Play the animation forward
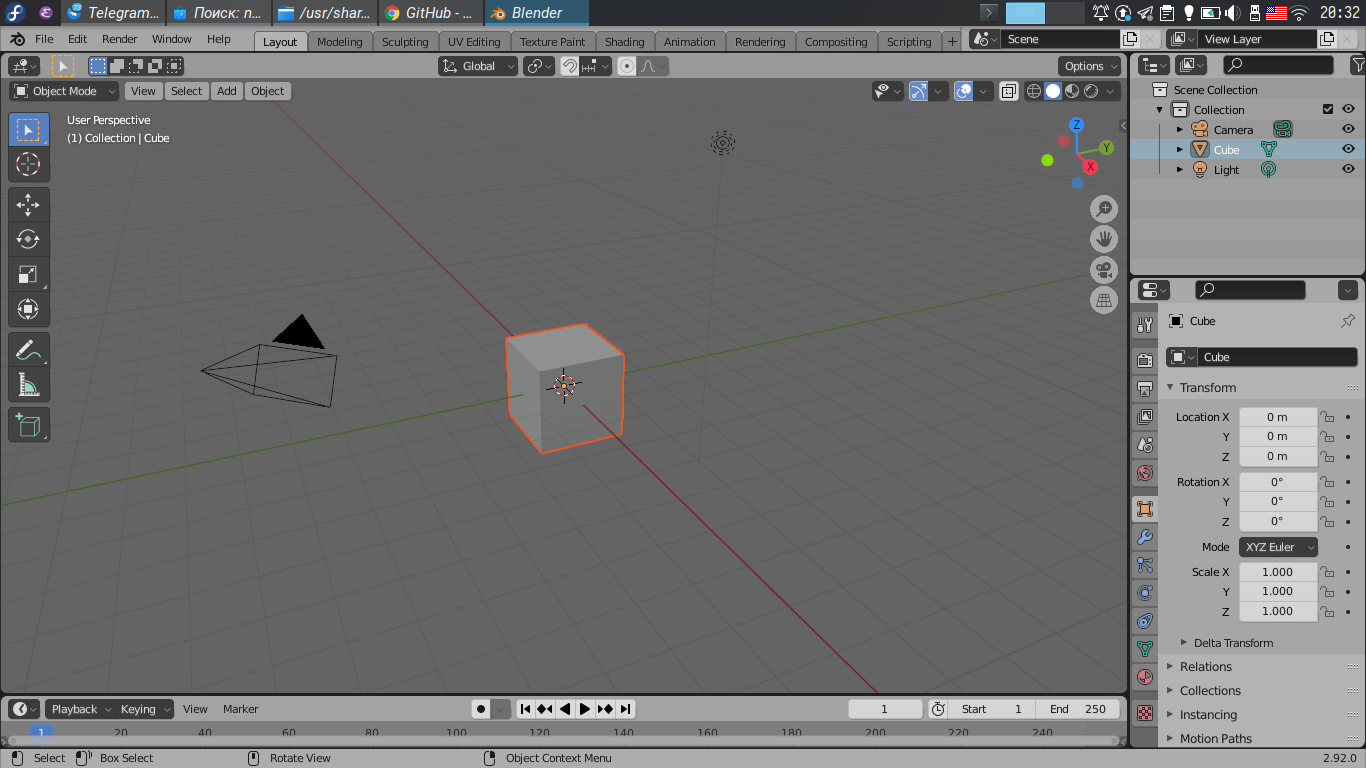Image resolution: width=1366 pixels, height=768 pixels. (585, 709)
